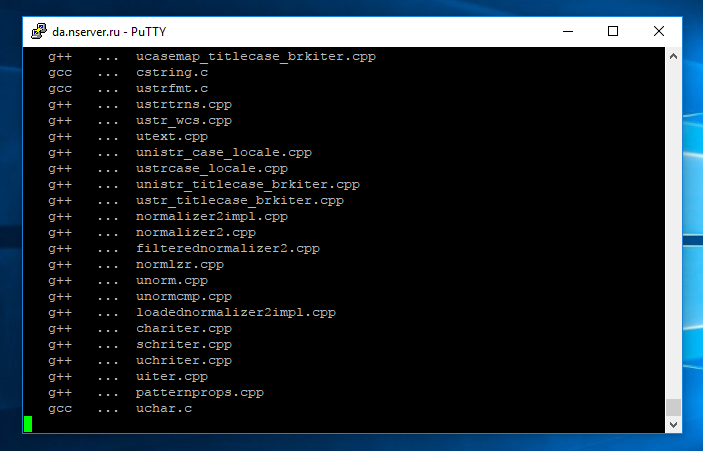Click ustrcase_locale.cpp text
The image size is (703, 451).
point(212,169)
